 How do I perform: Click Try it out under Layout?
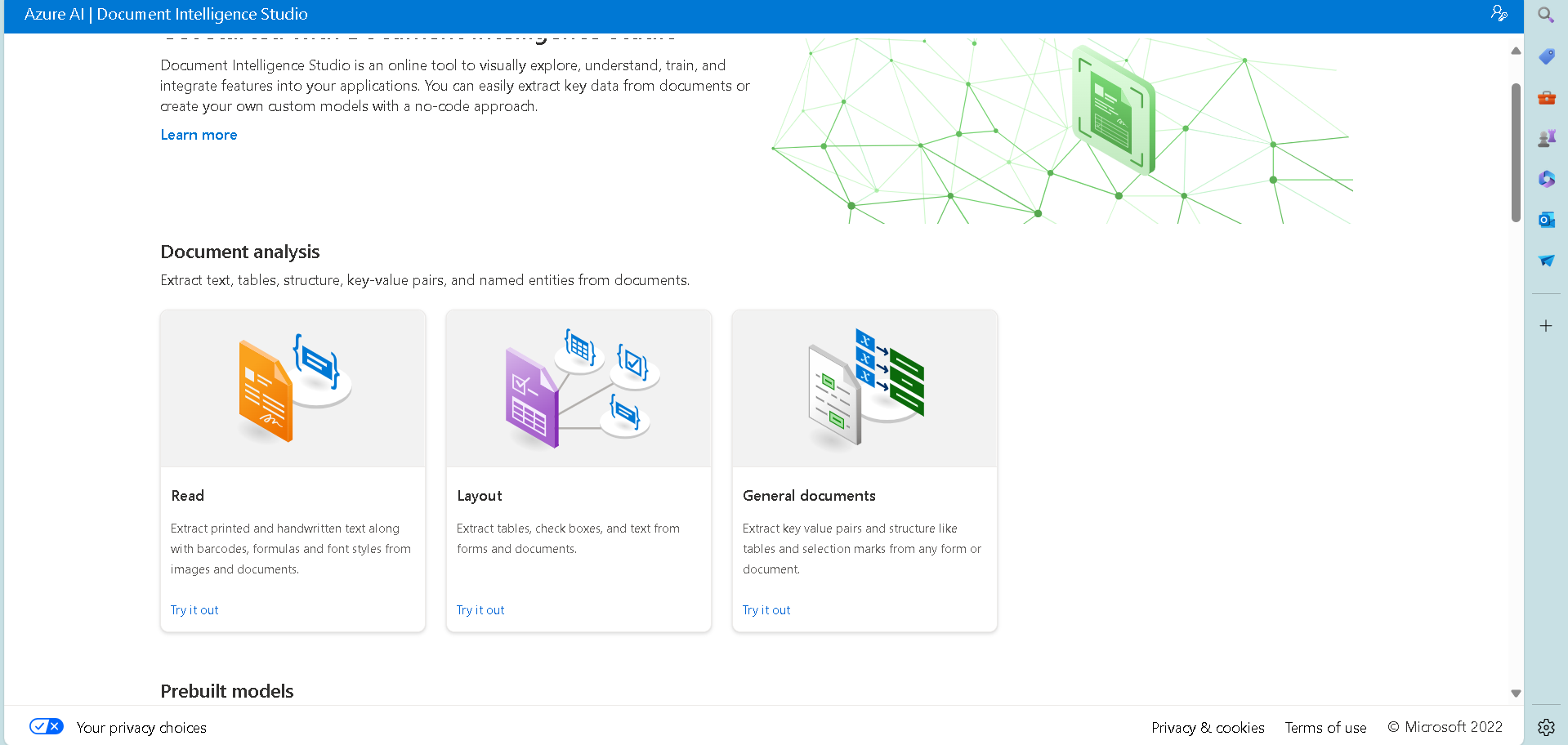click(x=480, y=610)
